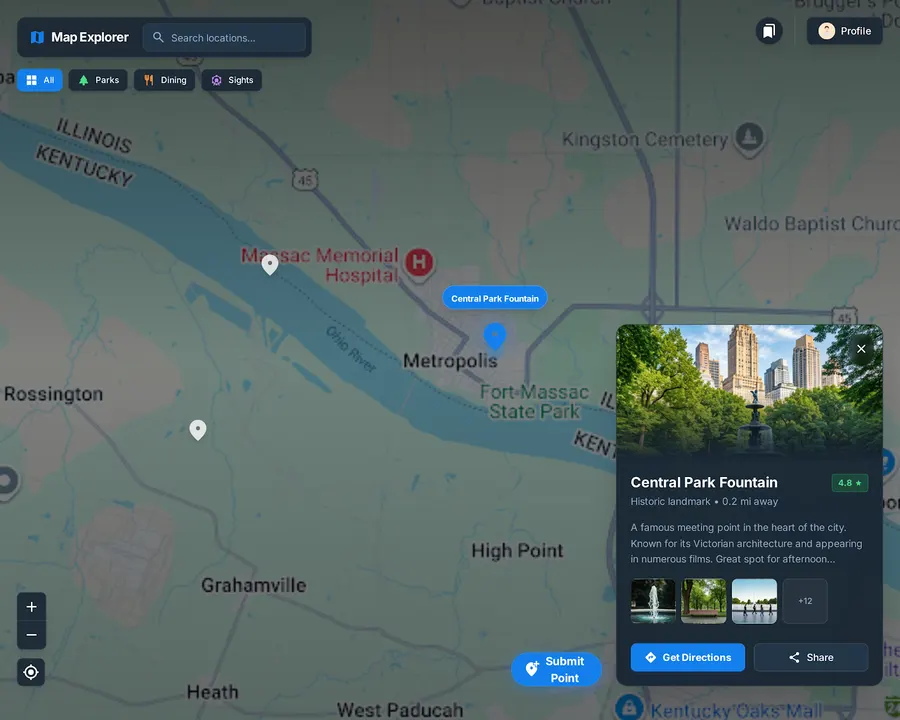Open the Profile menu

pyautogui.click(x=844, y=31)
